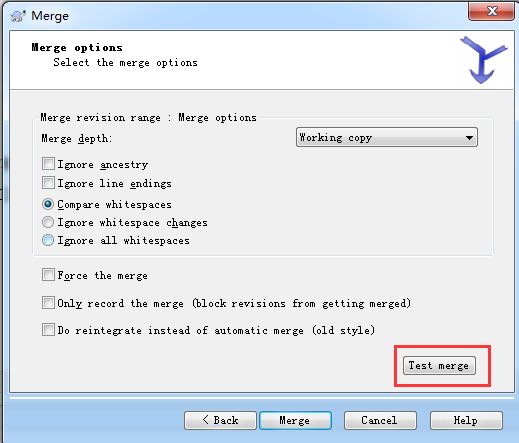Open Help for merge options
Screen dimensions: 519x443
[466, 420]
